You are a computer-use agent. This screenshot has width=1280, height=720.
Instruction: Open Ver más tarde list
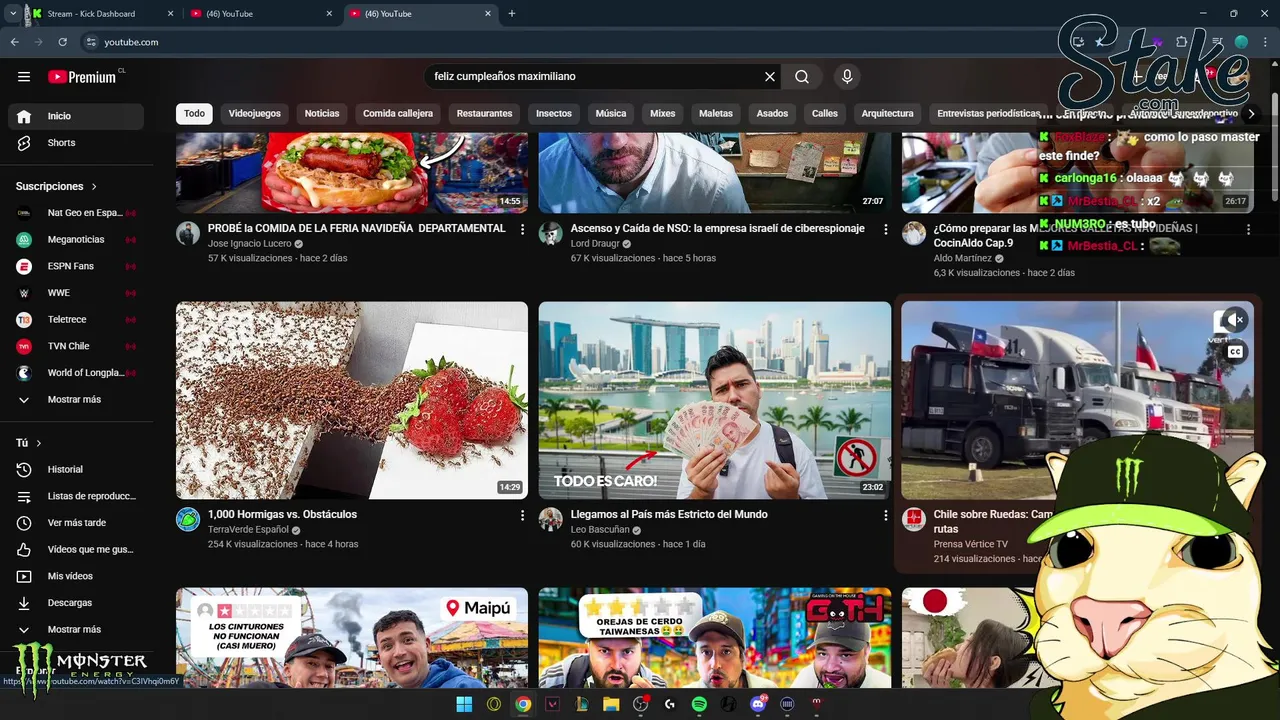pyautogui.click(x=76, y=523)
